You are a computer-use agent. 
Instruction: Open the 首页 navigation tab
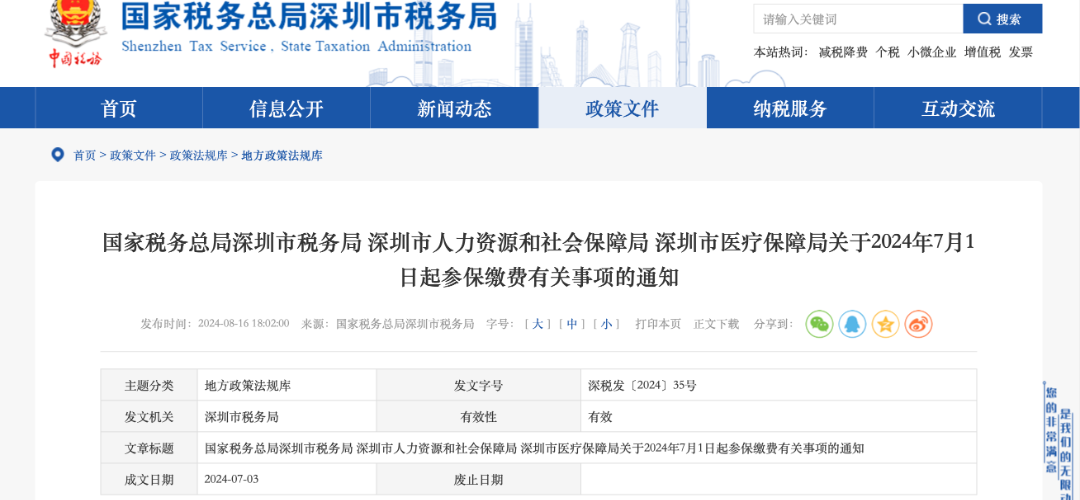coord(118,108)
